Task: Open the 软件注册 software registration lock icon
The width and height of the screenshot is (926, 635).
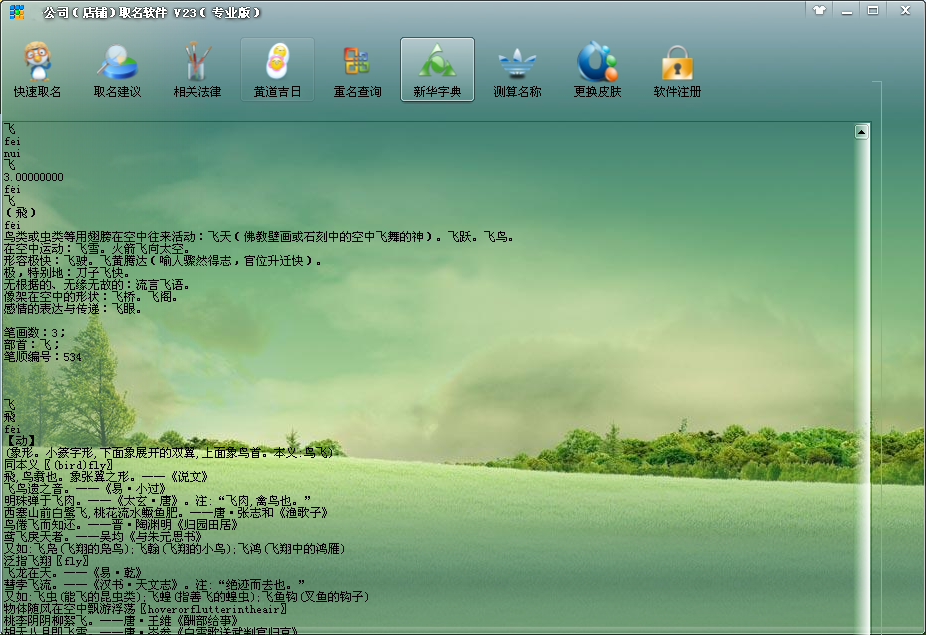Action: pyautogui.click(x=677, y=71)
